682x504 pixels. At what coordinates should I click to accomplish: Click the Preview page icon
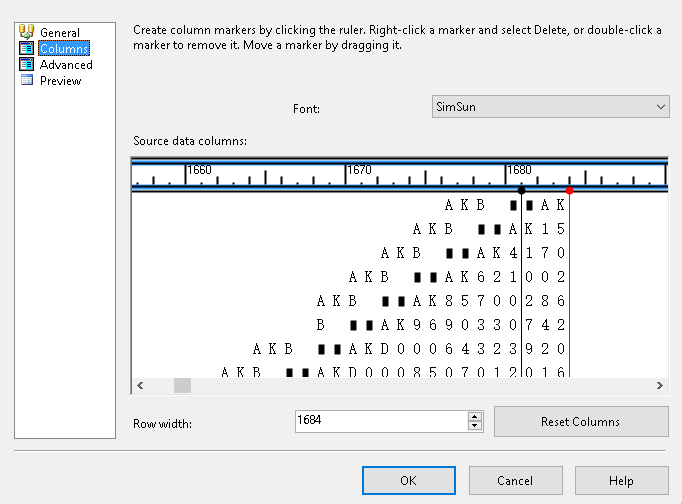pyautogui.click(x=27, y=81)
